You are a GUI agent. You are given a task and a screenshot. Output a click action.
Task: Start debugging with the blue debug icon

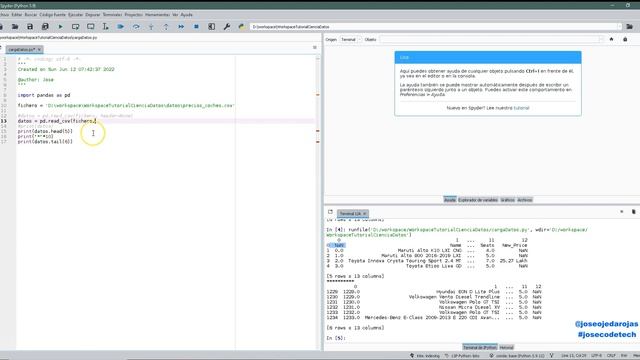coord(120,27)
